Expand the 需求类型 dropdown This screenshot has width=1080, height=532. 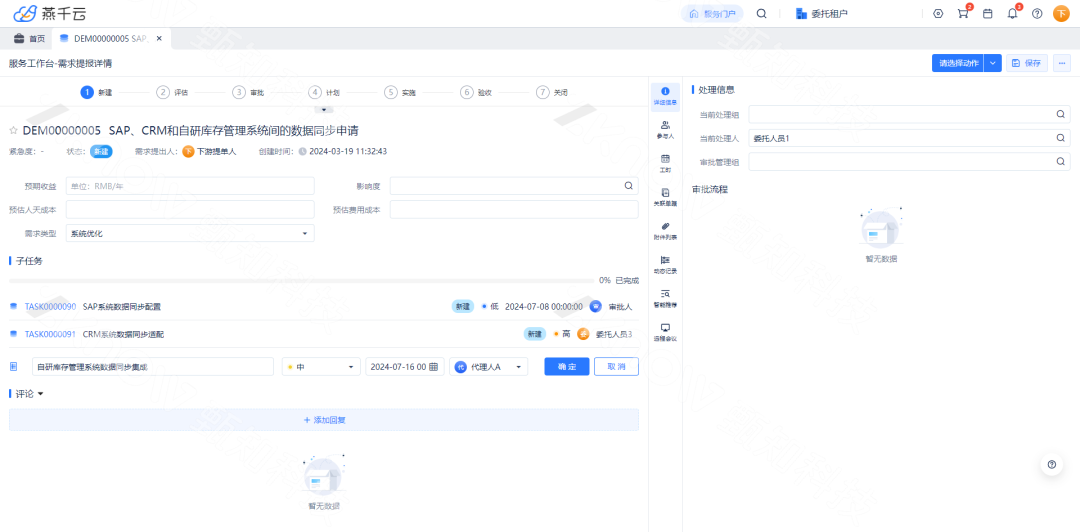pos(190,233)
